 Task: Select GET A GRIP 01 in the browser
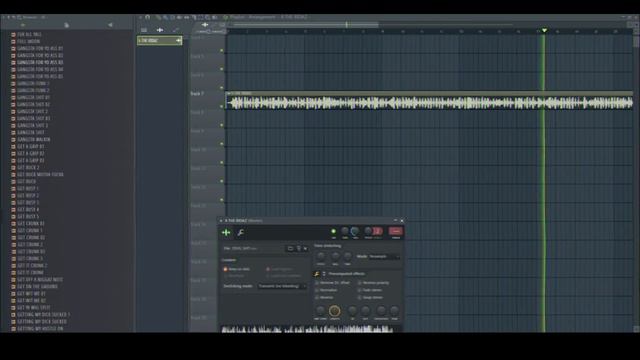pyautogui.click(x=31, y=147)
